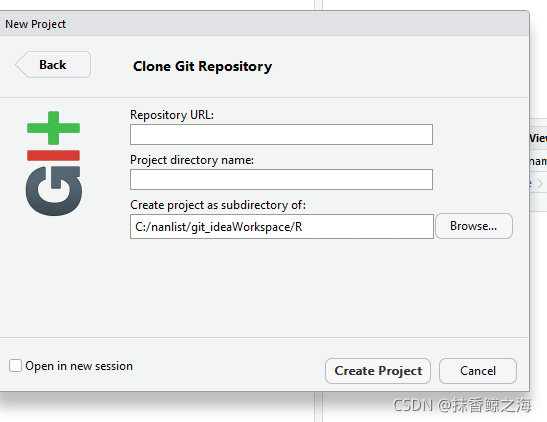Expand the chevron arrow in the background pane

pos(540,183)
